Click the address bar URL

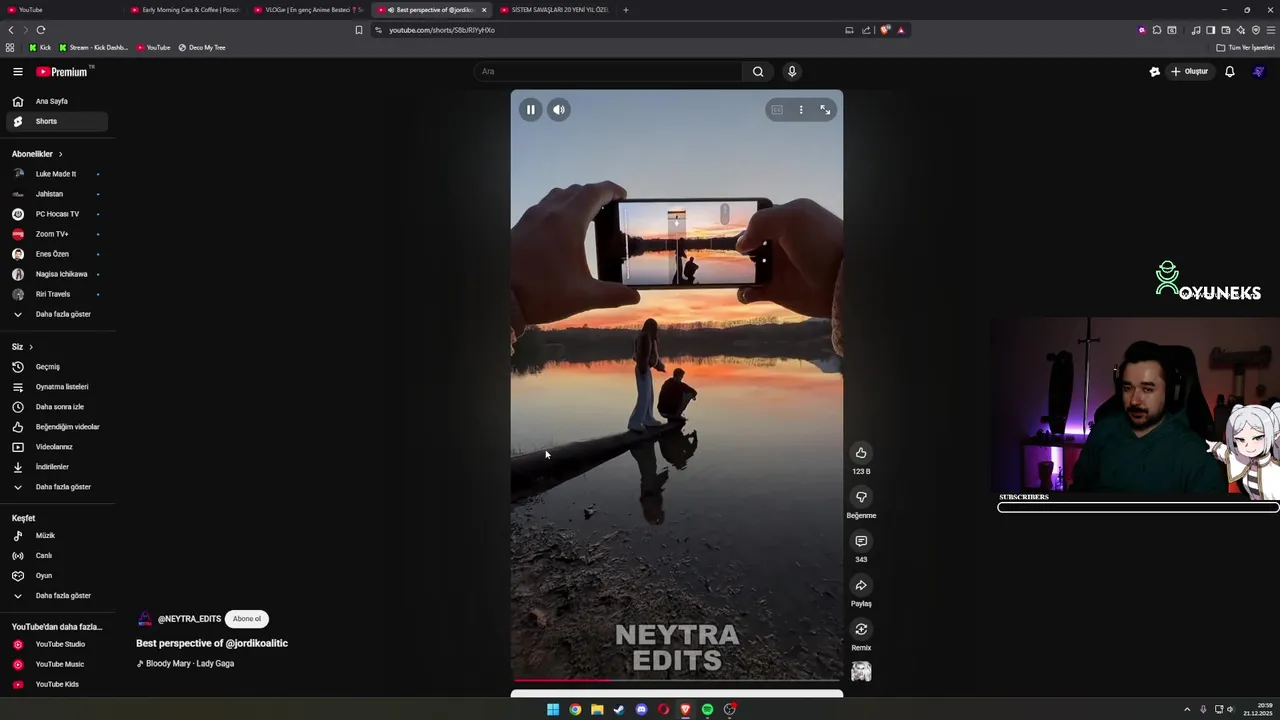(442, 30)
